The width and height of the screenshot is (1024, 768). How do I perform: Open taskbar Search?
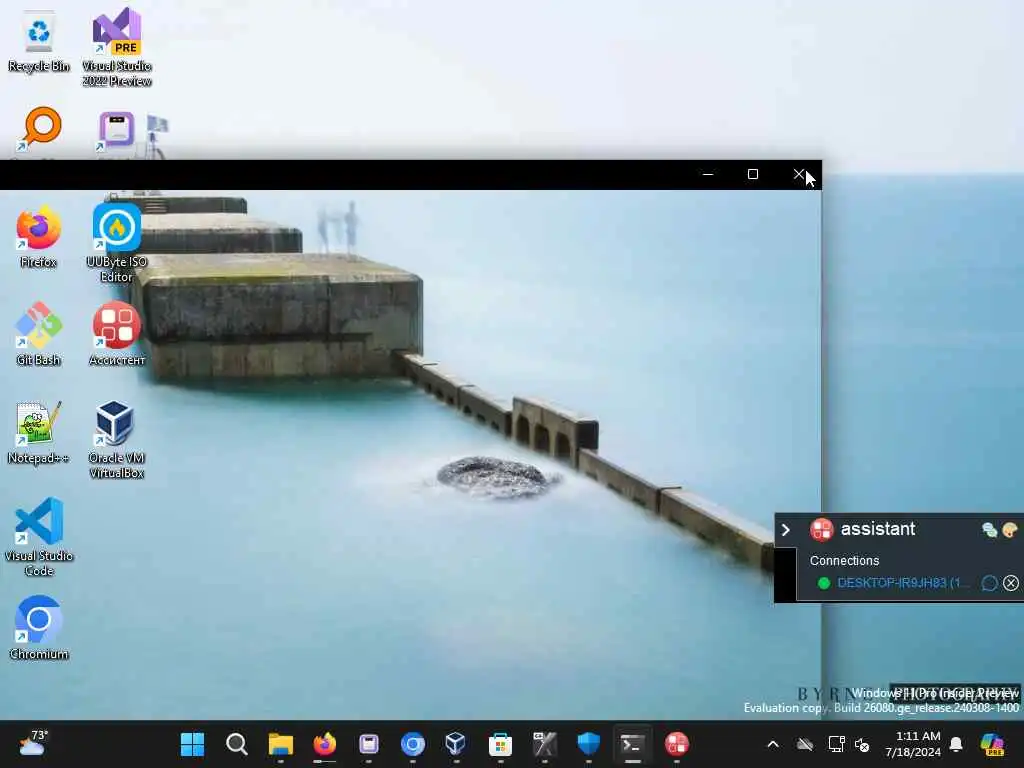[236, 744]
